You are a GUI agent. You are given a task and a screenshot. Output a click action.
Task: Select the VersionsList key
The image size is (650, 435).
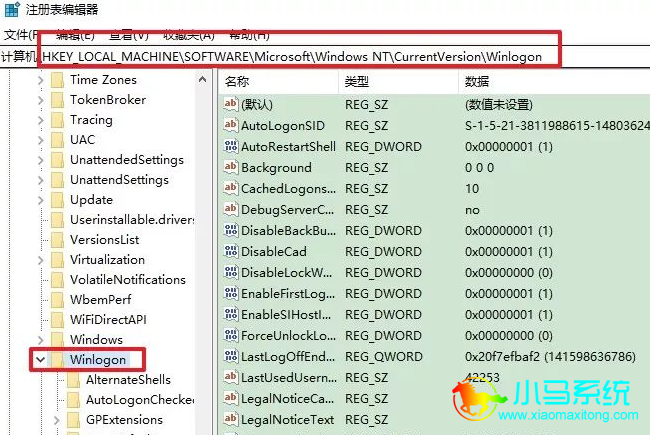click(104, 240)
